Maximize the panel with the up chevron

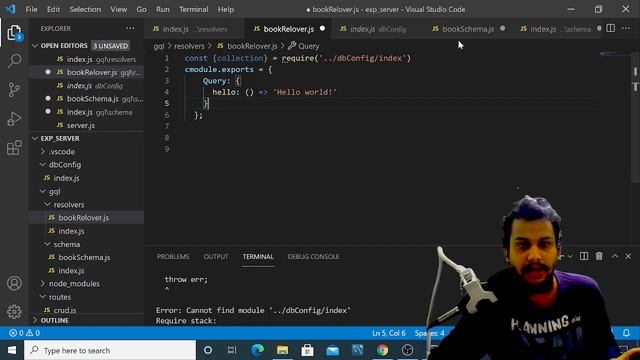pyautogui.click(x=615, y=256)
